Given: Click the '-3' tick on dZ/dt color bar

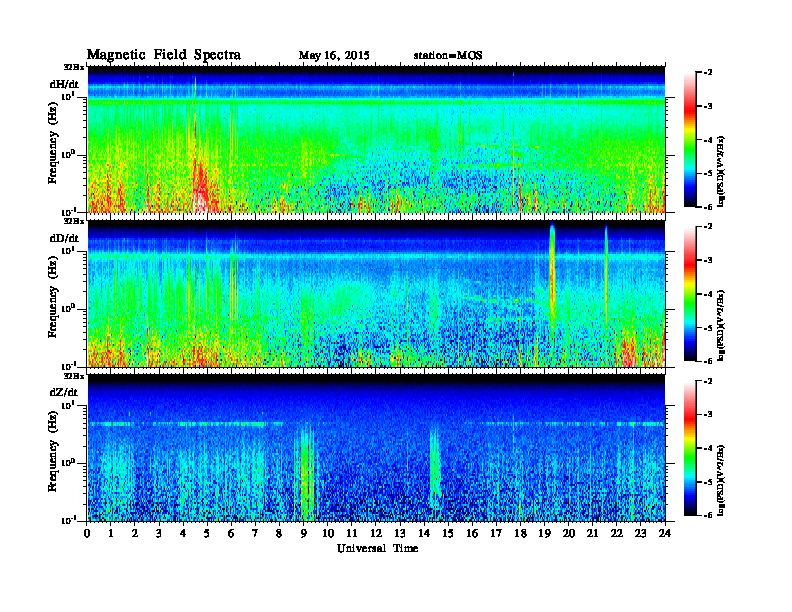Looking at the screenshot, I should 708,414.
